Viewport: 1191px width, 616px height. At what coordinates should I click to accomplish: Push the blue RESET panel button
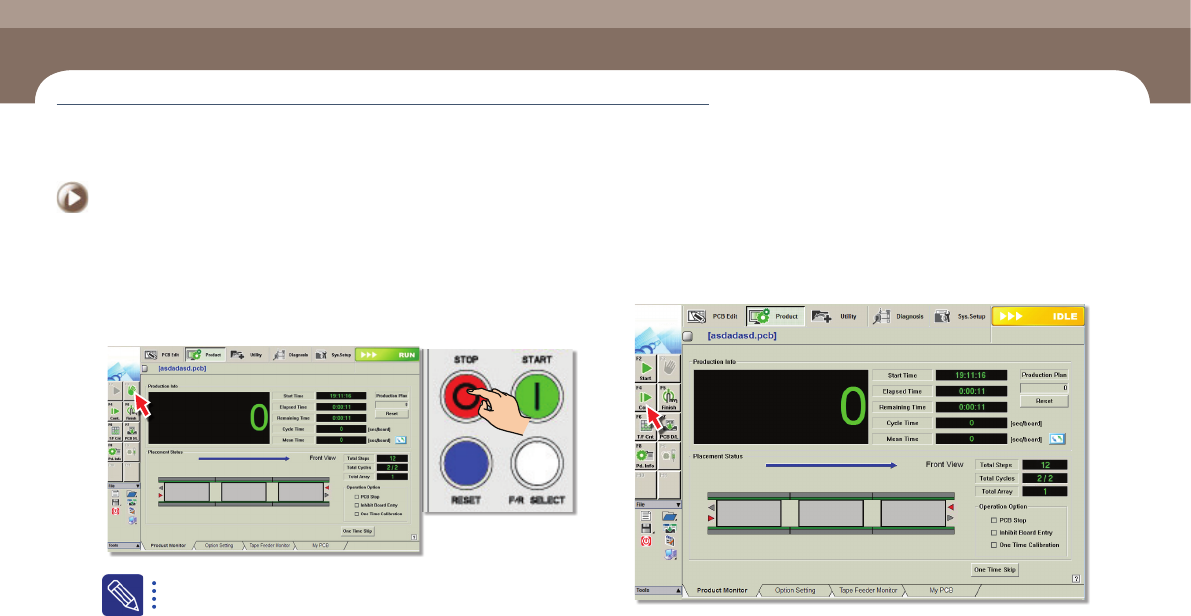tap(466, 463)
